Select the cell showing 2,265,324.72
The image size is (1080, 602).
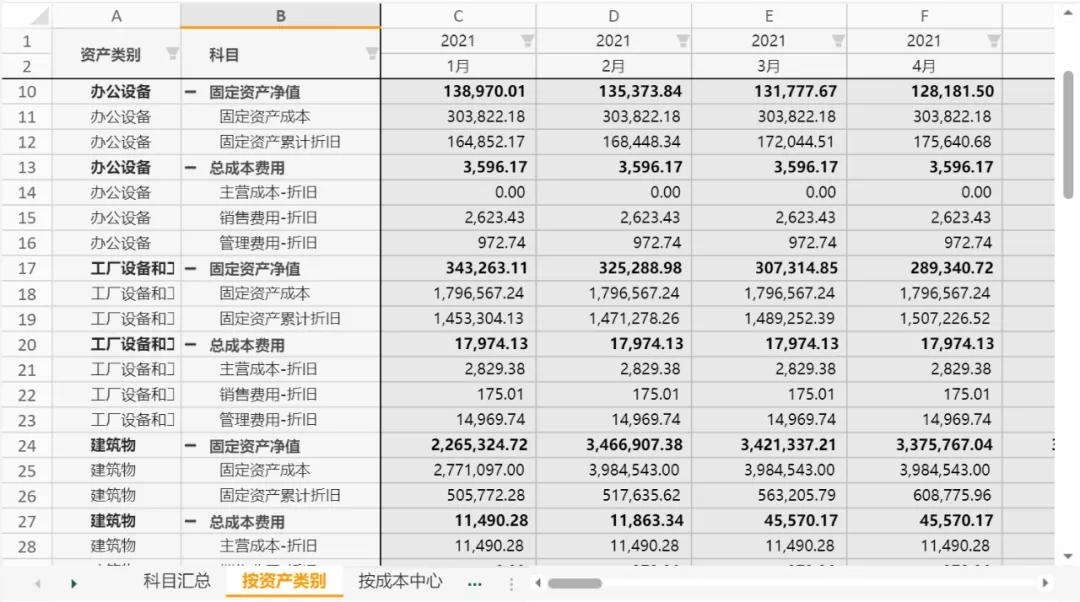pos(481,445)
